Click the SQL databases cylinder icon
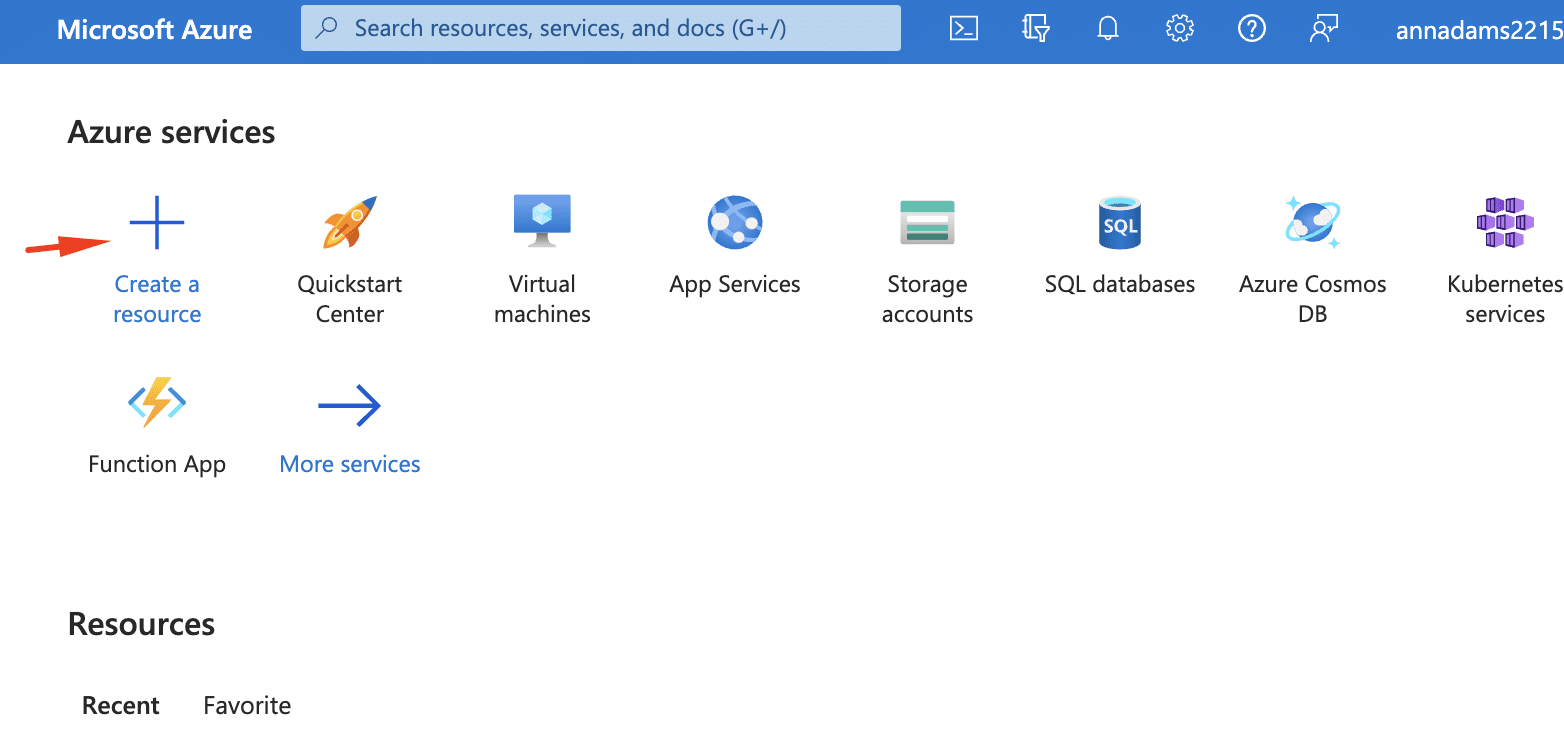The height and width of the screenshot is (732, 1564). [x=1120, y=222]
